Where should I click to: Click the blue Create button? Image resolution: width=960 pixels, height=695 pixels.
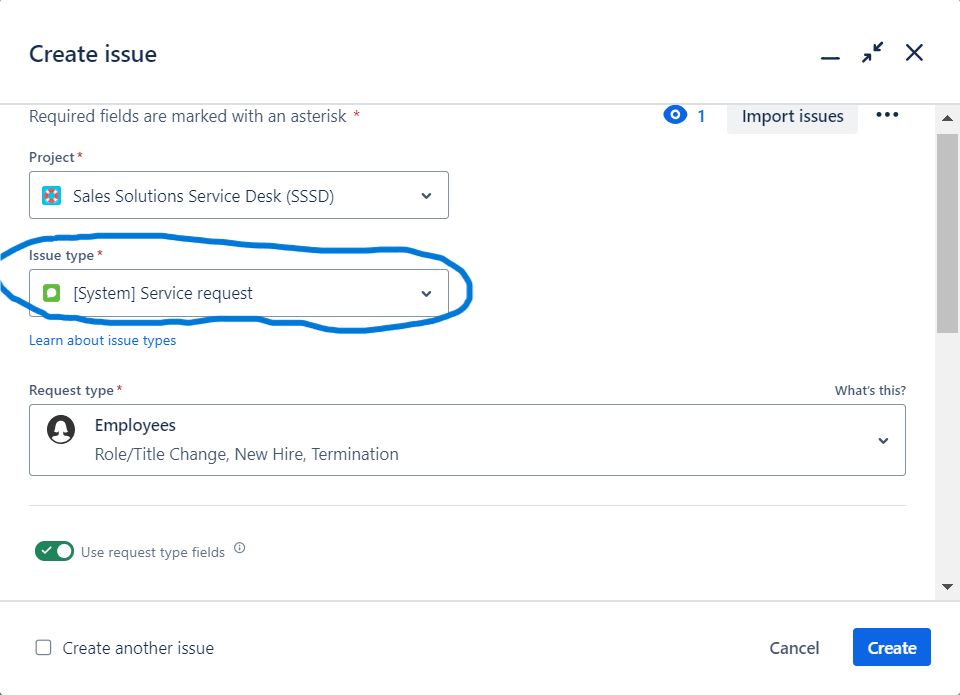891,647
